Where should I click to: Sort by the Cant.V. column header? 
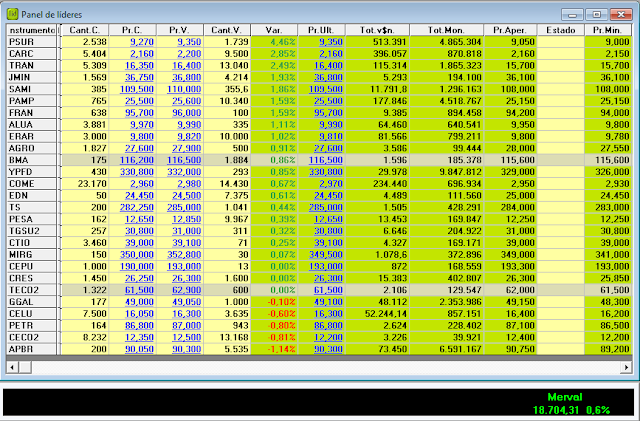tap(227, 30)
